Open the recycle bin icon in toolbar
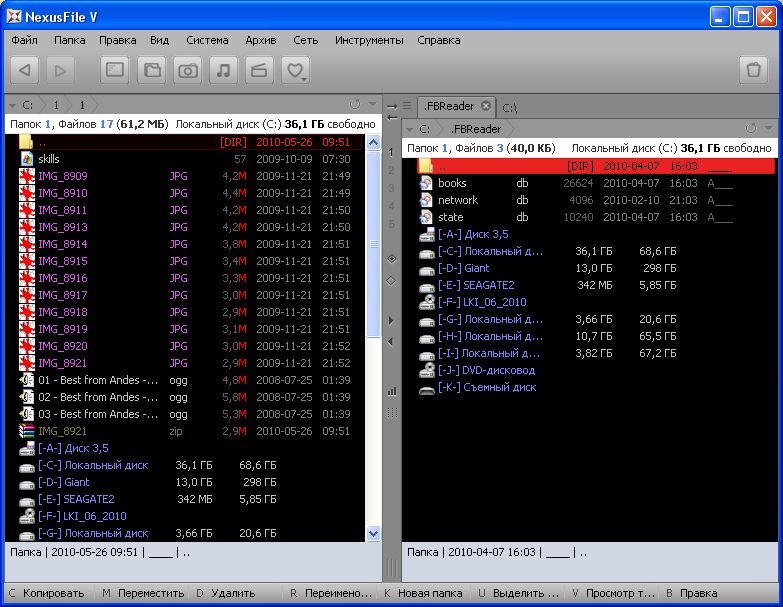This screenshot has height=607, width=783. click(x=753, y=70)
